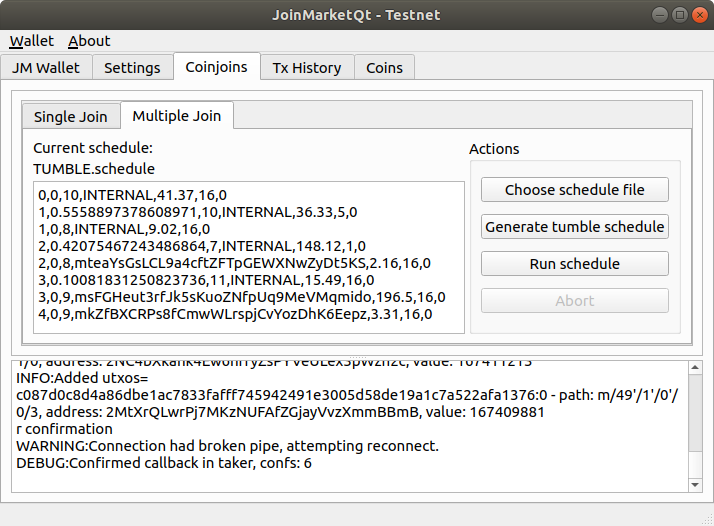The image size is (714, 526).
Task: Open the About menu
Action: click(89, 41)
